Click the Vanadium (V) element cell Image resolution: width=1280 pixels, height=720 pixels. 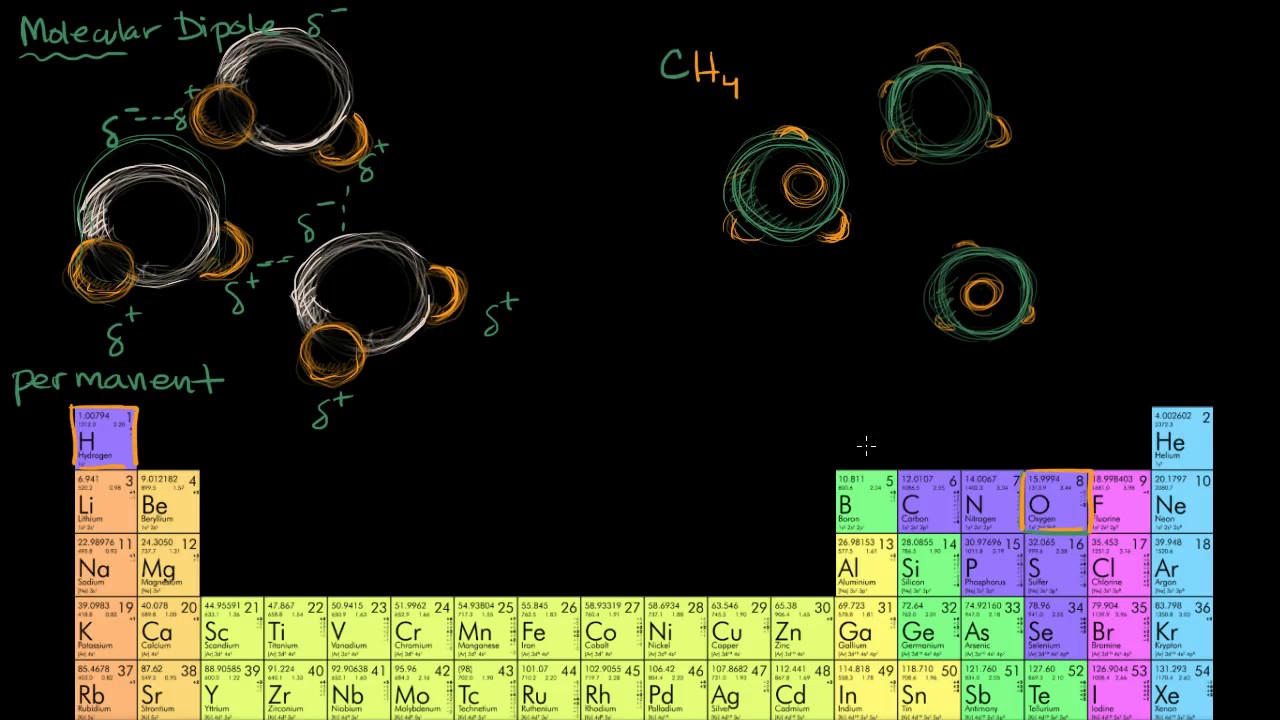[x=359, y=627]
